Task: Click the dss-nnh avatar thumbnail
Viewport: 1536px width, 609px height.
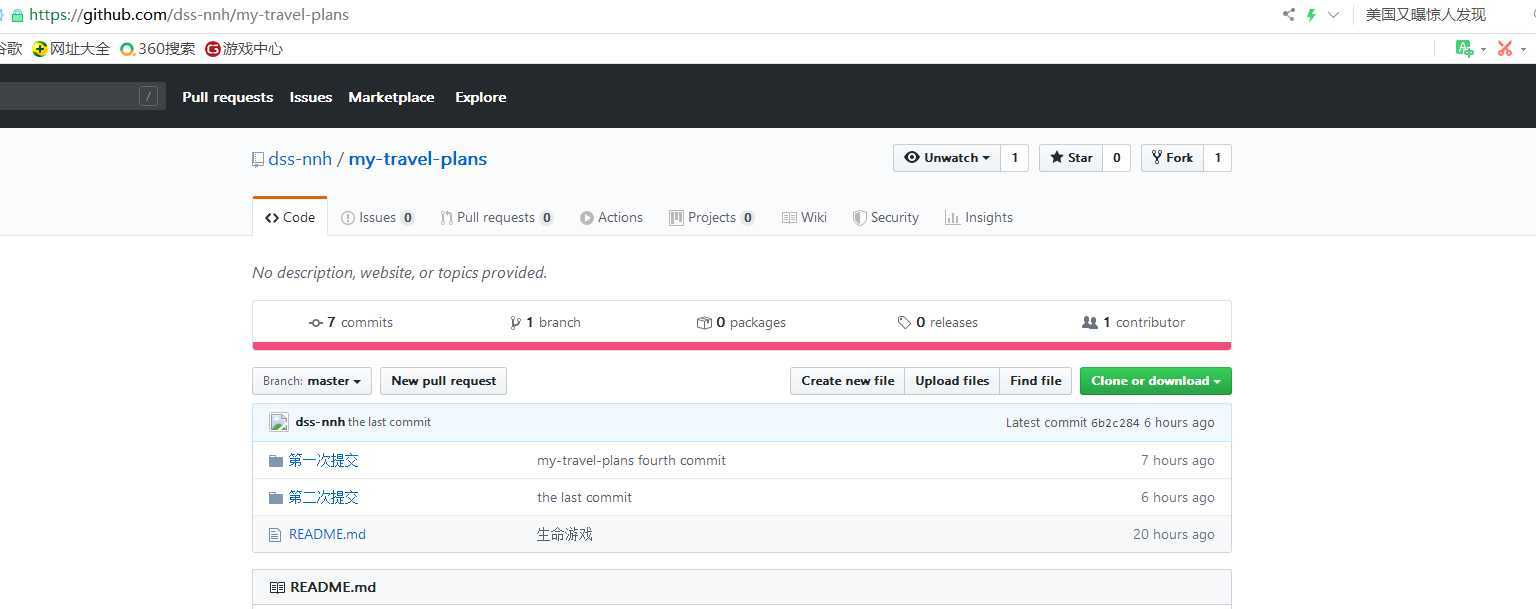Action: pos(279,422)
